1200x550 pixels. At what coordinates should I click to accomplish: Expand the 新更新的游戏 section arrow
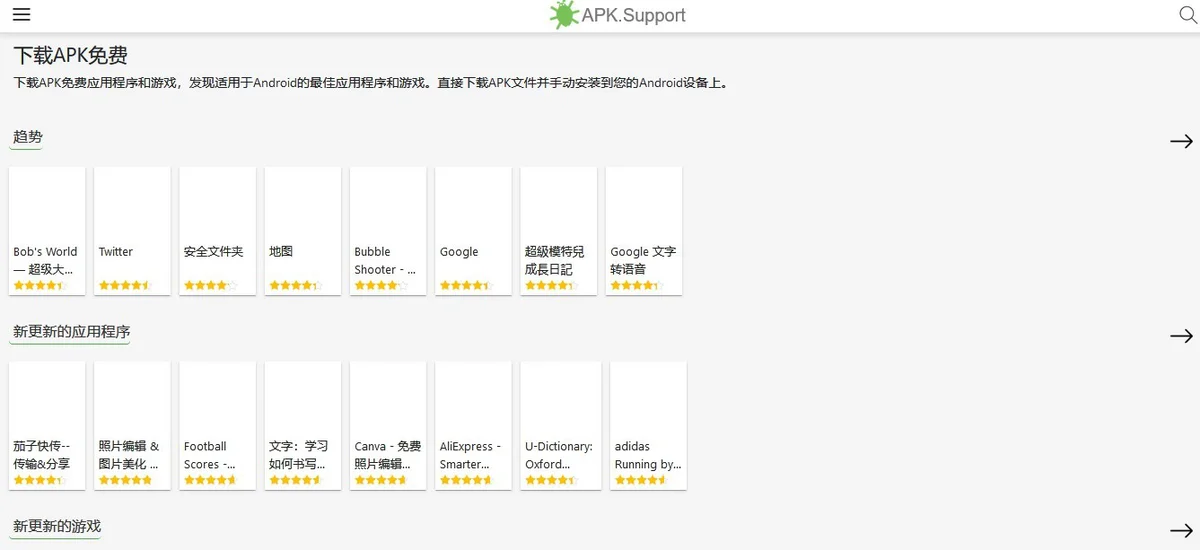1181,530
